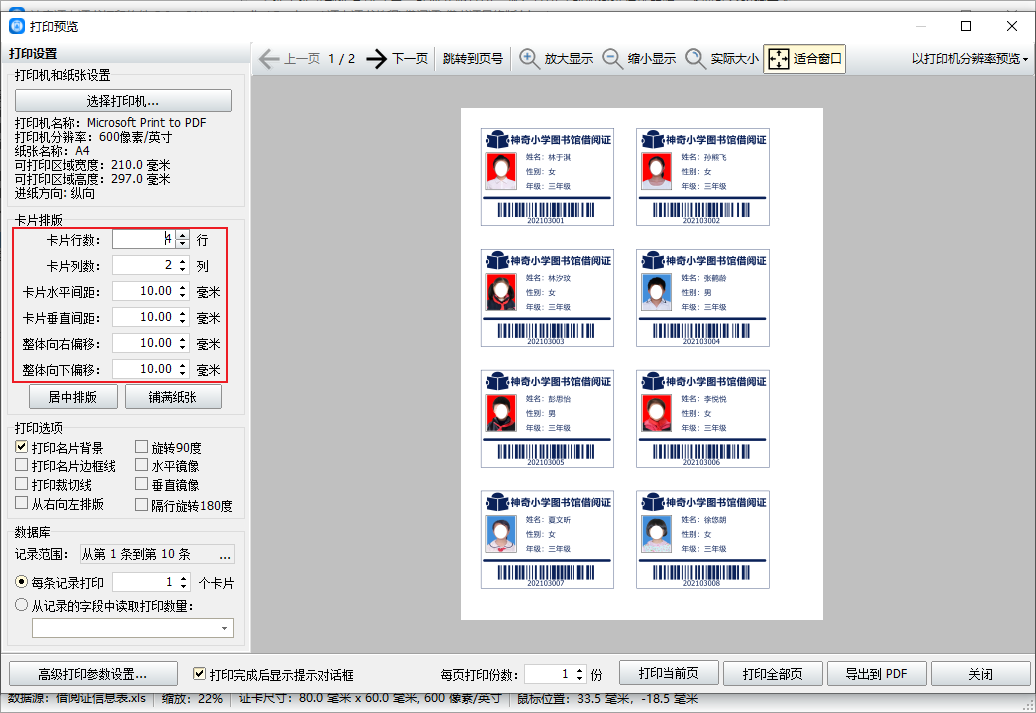Click 实际大小 label
Screen dimensions: 1036x713
tap(734, 59)
